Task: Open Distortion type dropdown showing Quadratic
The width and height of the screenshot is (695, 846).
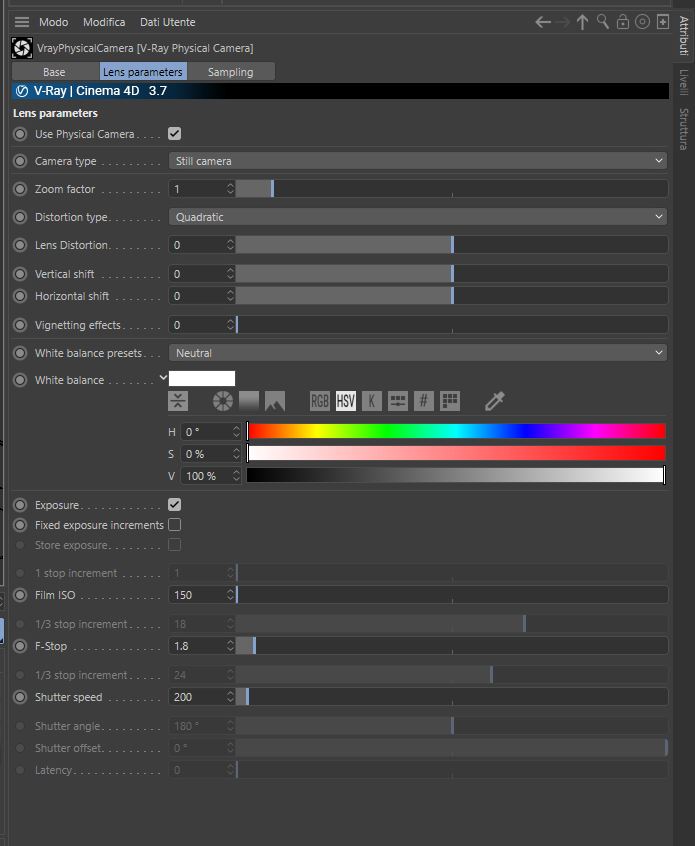Action: [x=418, y=217]
